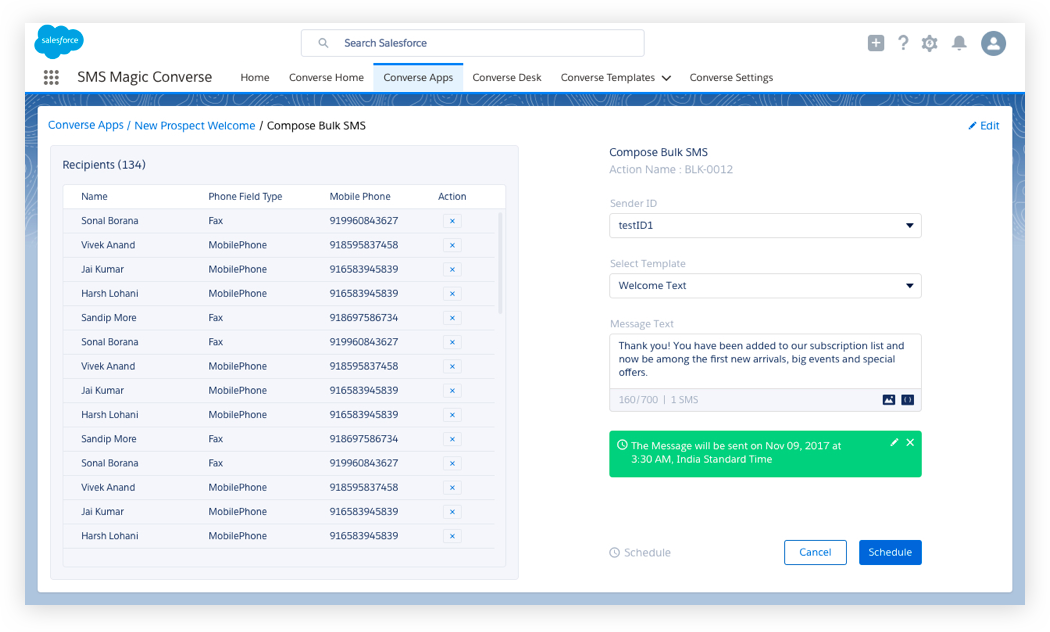Remove the first Vivek Anand recipient
The image size is (1050, 632).
(x=452, y=245)
